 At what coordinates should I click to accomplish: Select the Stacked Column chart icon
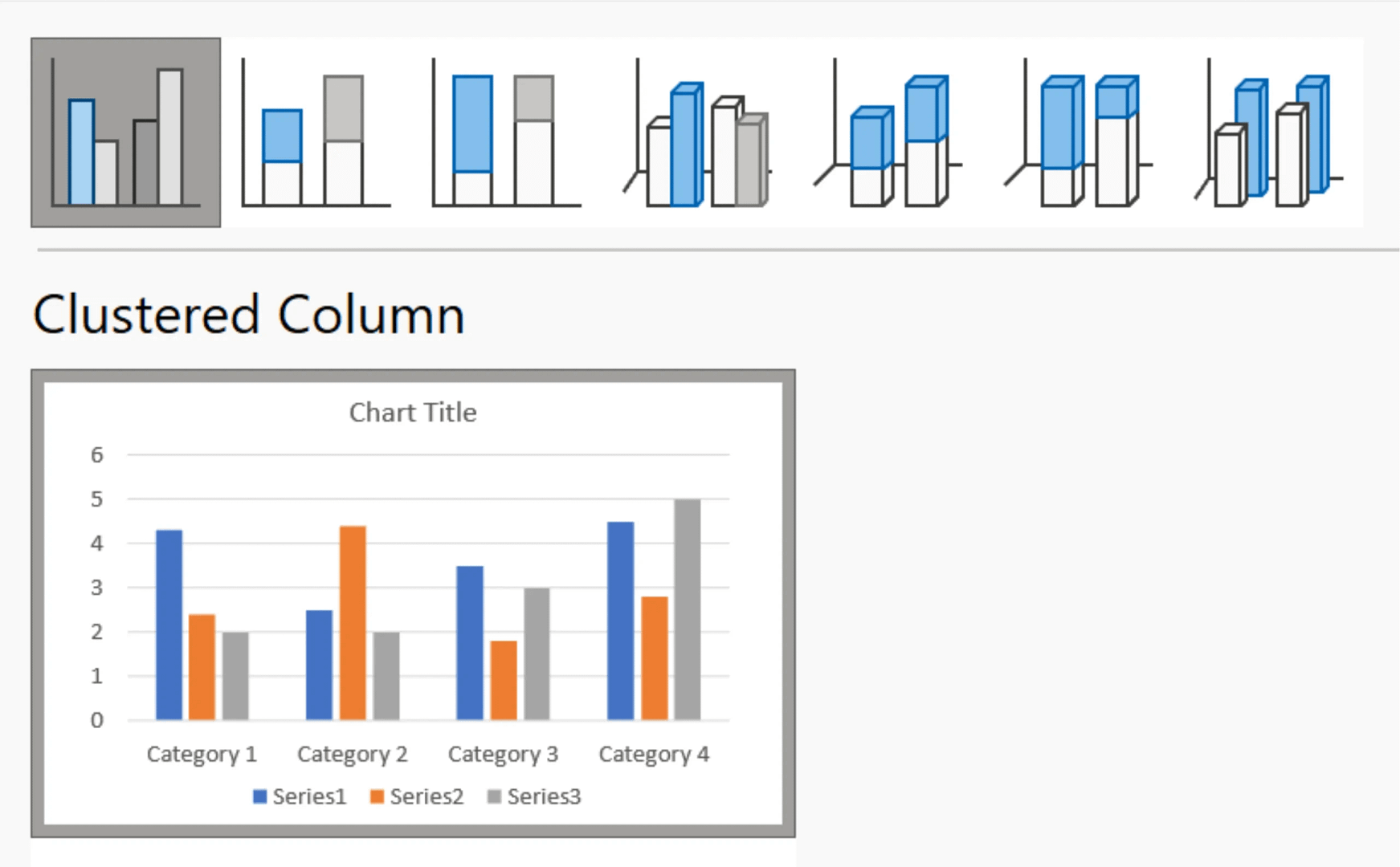click(316, 132)
